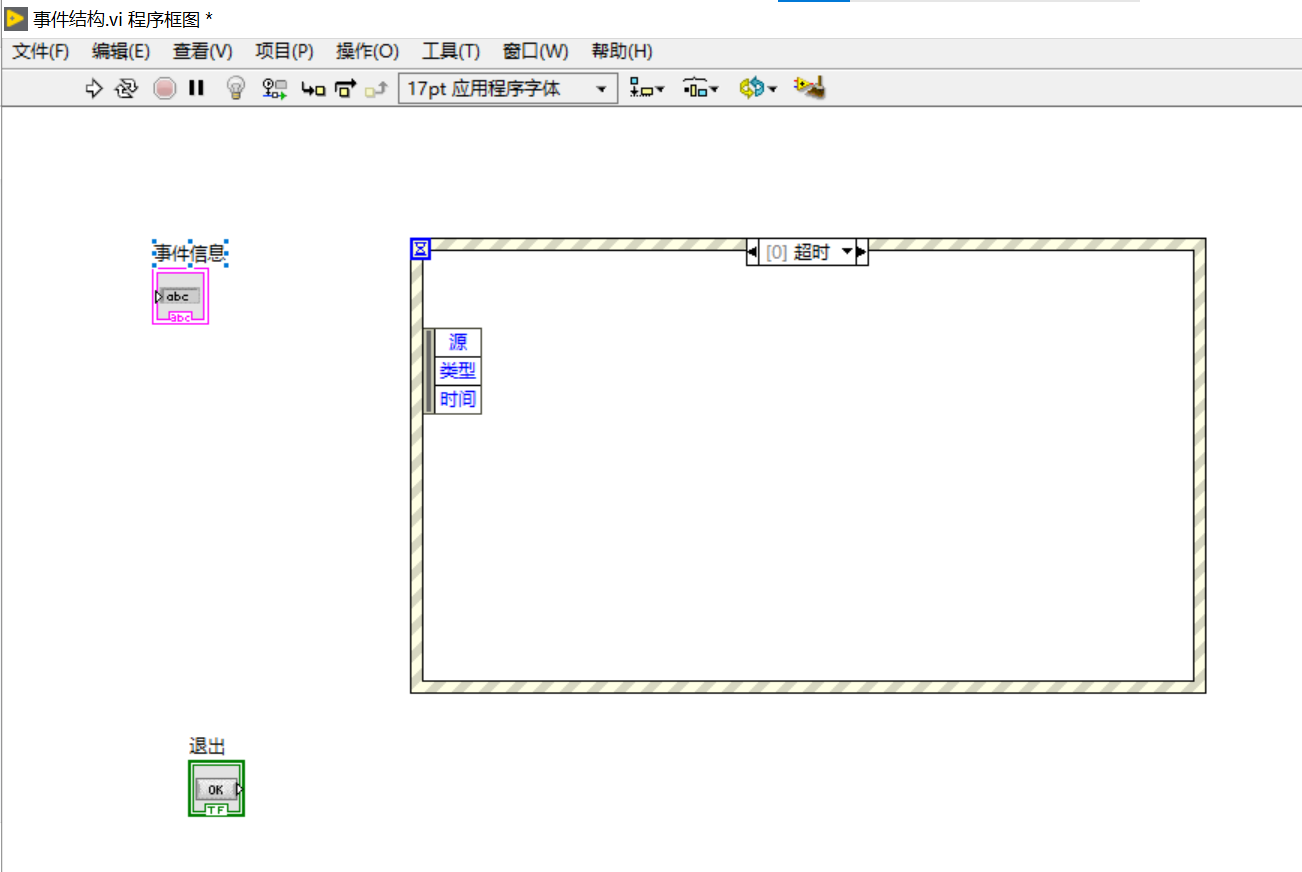
Task: Click the 事件信息 label text
Action: coord(190,254)
